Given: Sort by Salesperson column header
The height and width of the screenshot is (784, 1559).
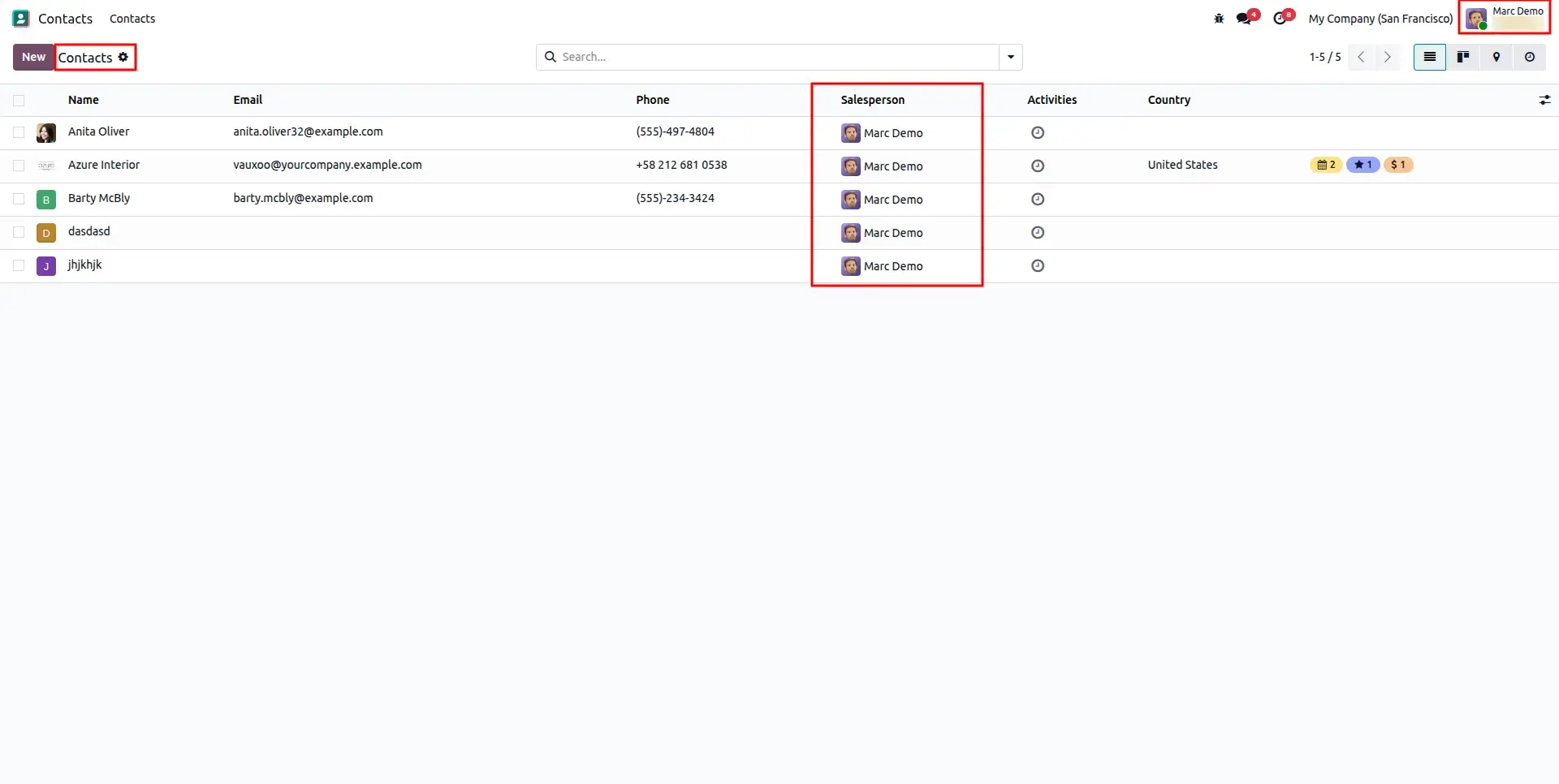Looking at the screenshot, I should click(873, 100).
